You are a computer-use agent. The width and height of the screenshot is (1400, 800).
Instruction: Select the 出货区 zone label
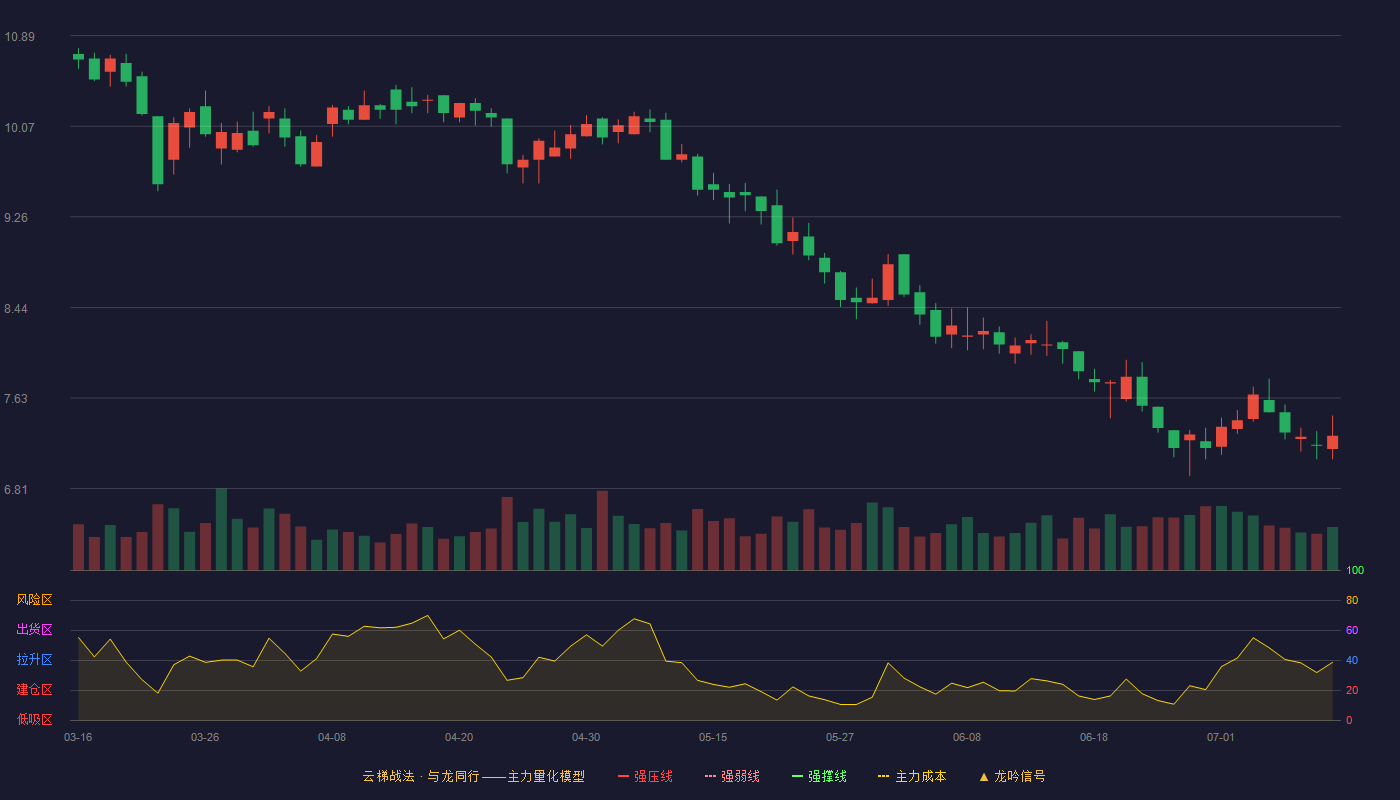click(34, 630)
